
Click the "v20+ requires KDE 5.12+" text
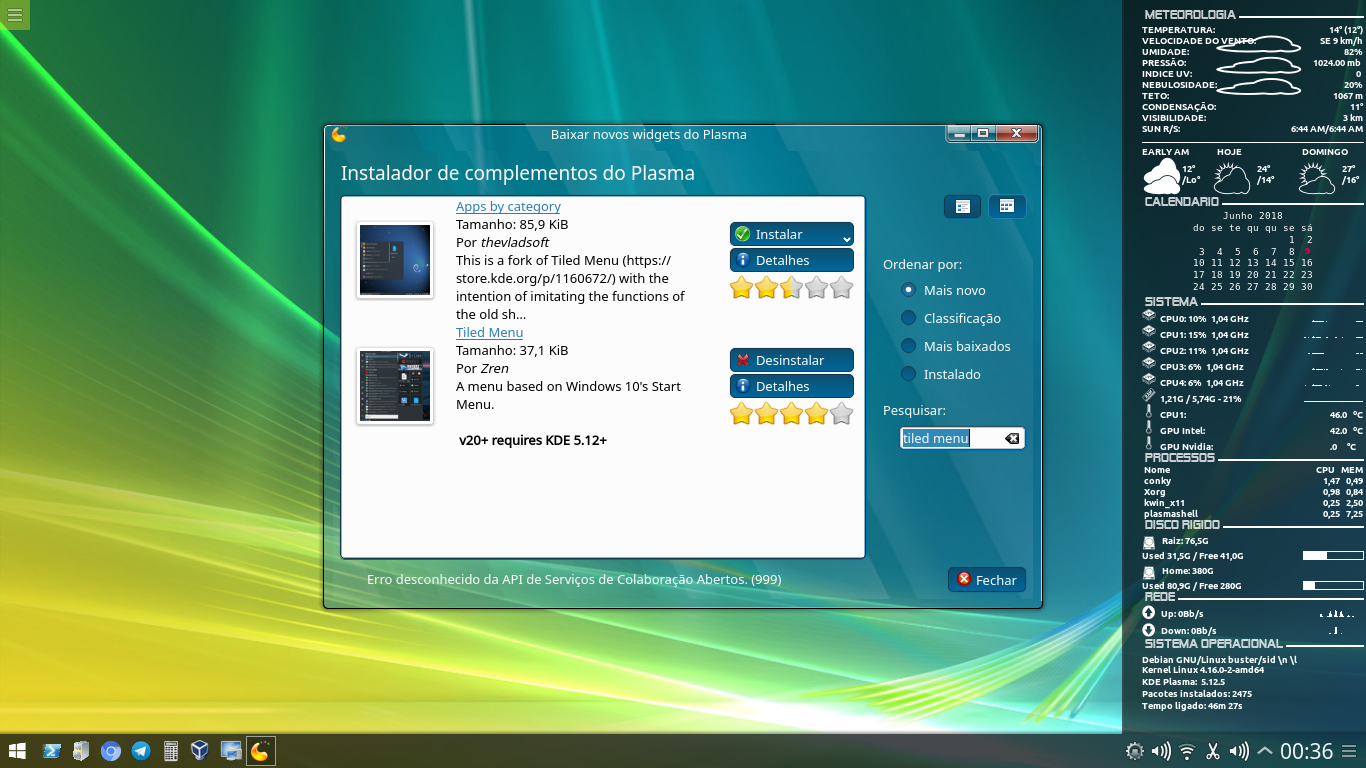click(533, 440)
